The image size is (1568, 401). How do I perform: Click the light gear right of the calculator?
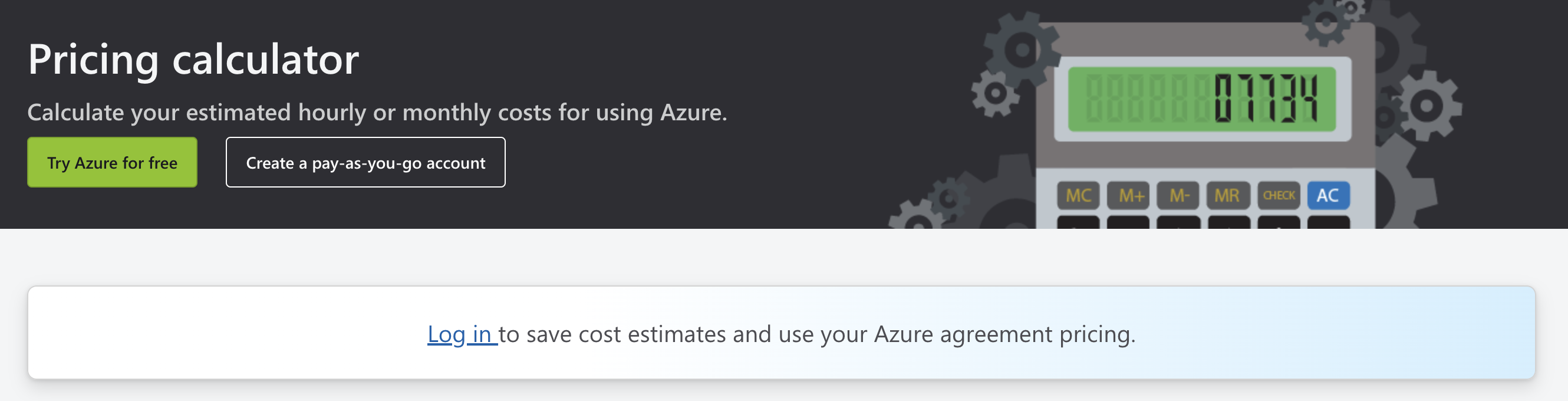[x=1427, y=106]
